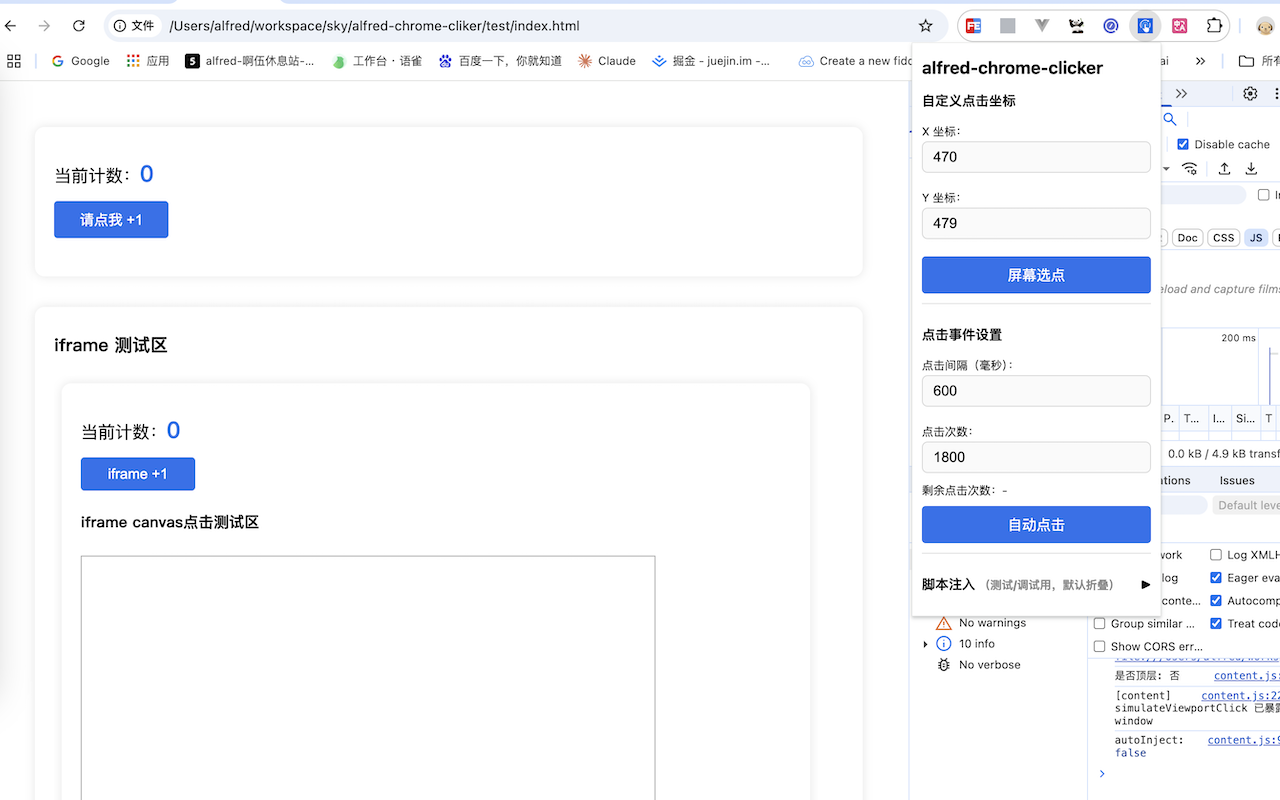Open the Default levels dropdown
The width and height of the screenshot is (1280, 800).
point(1246,506)
